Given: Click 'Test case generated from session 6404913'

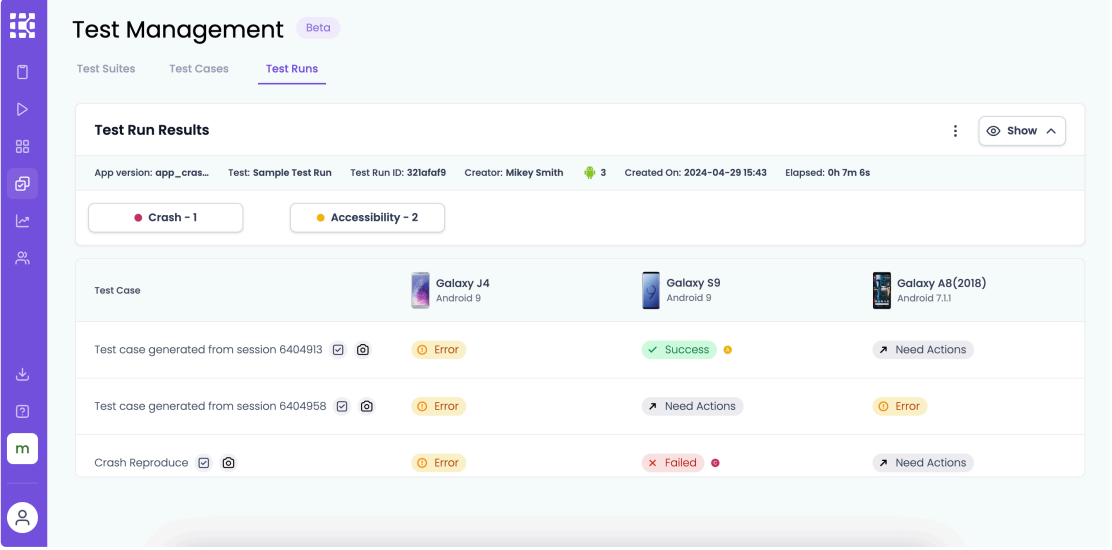Looking at the screenshot, I should (208, 349).
